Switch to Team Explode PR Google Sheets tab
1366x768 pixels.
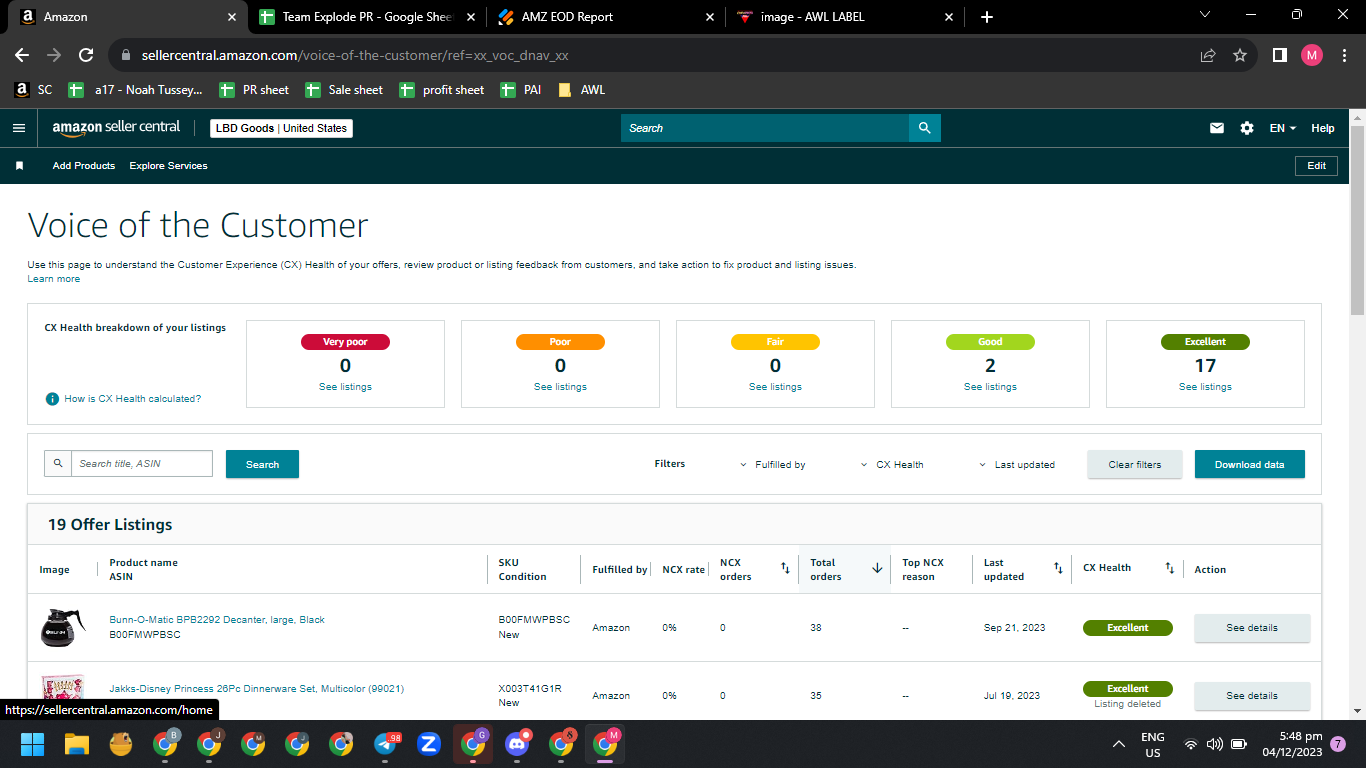pyautogui.click(x=366, y=17)
